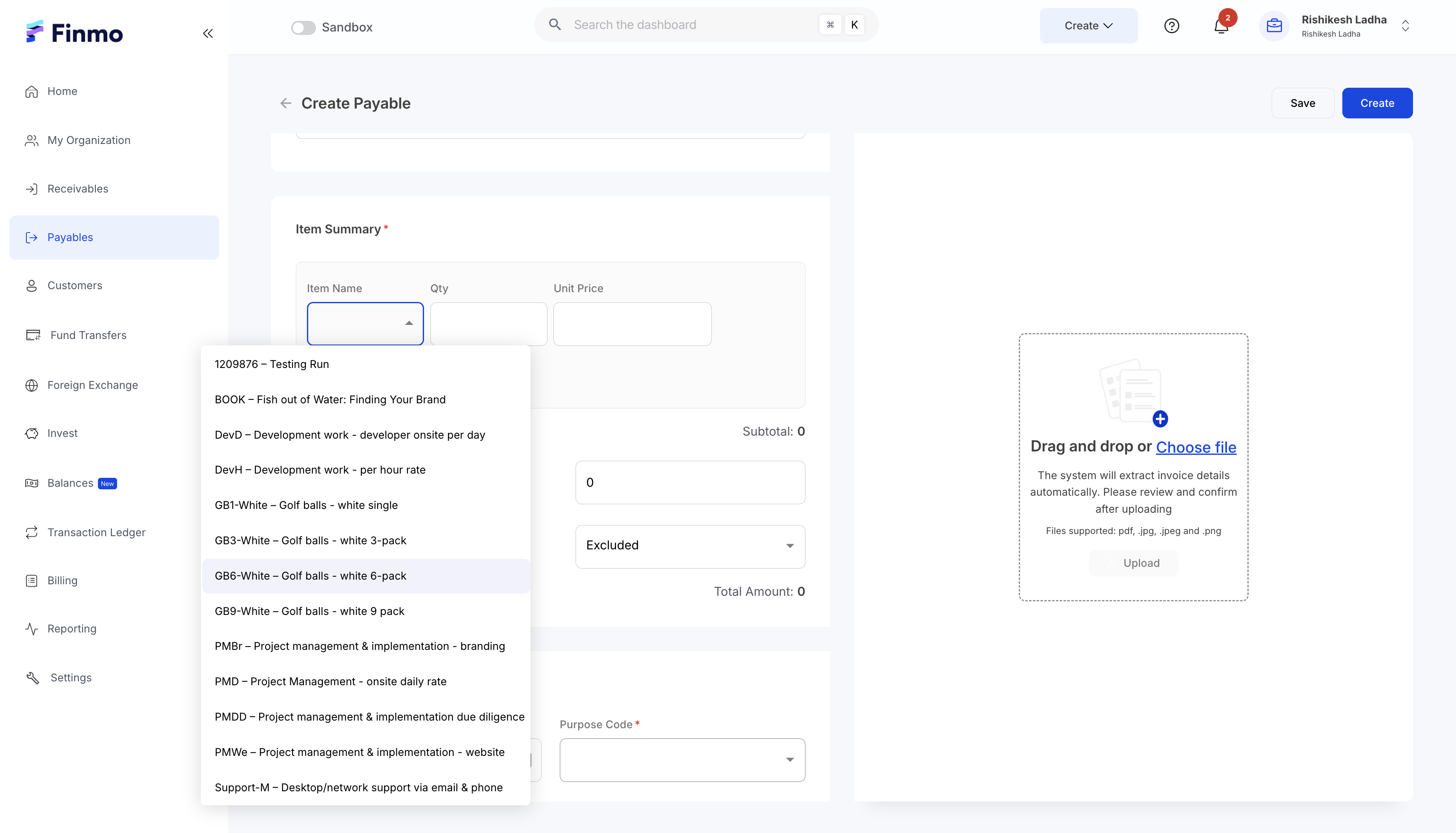This screenshot has width=1456, height=833.
Task: Expand the Excluded tax dropdown
Action: 690,546
